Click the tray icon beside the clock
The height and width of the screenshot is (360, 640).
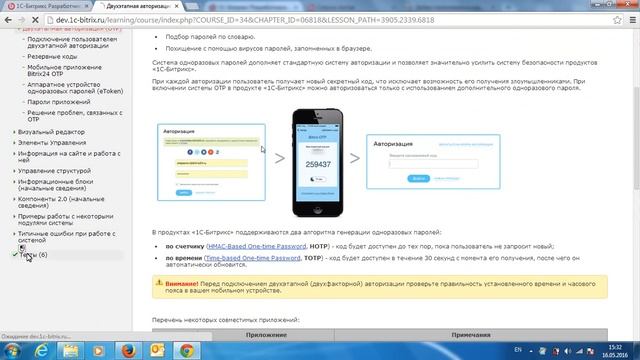coord(591,351)
